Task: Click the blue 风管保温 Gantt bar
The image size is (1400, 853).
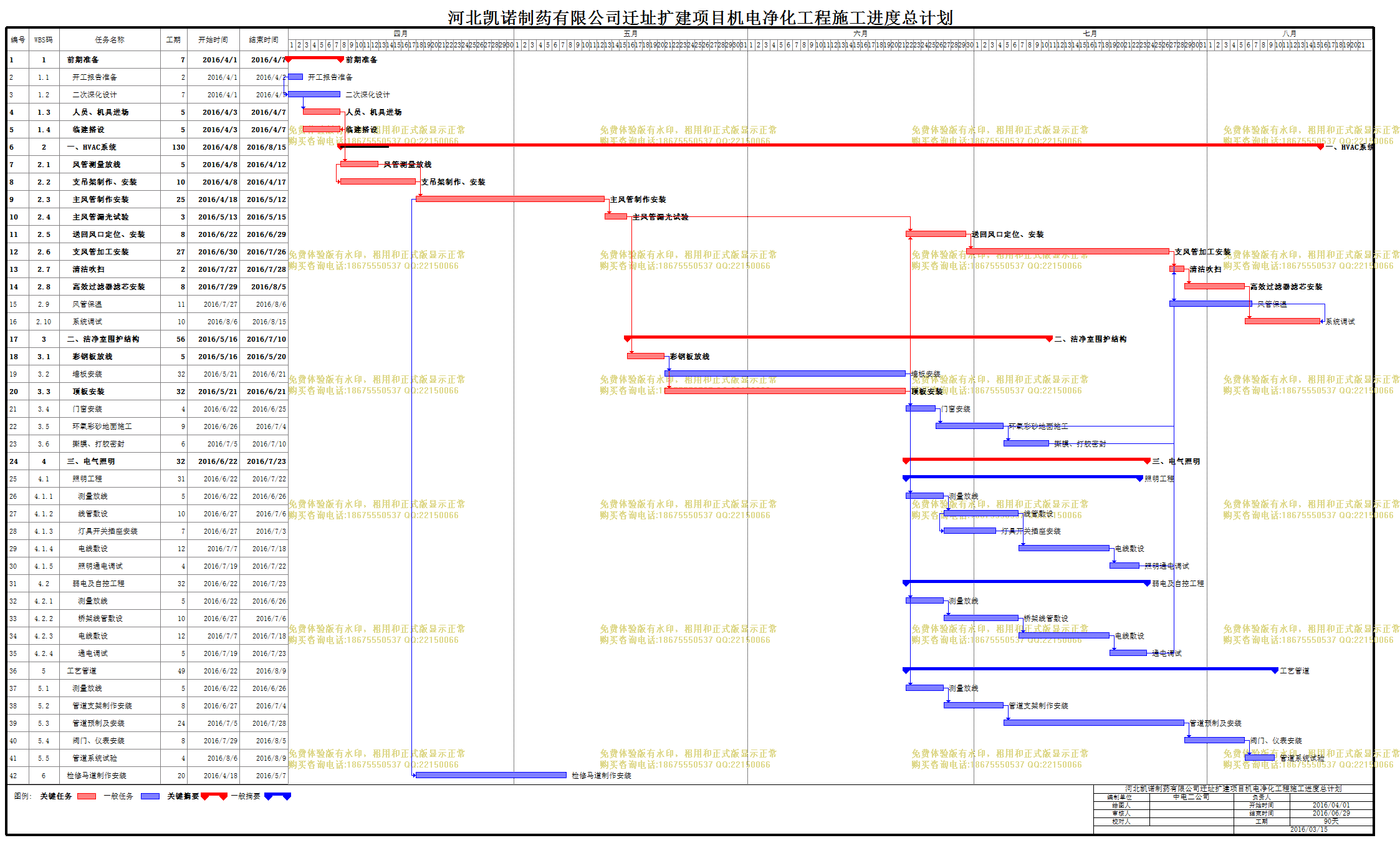Action: click(1211, 304)
